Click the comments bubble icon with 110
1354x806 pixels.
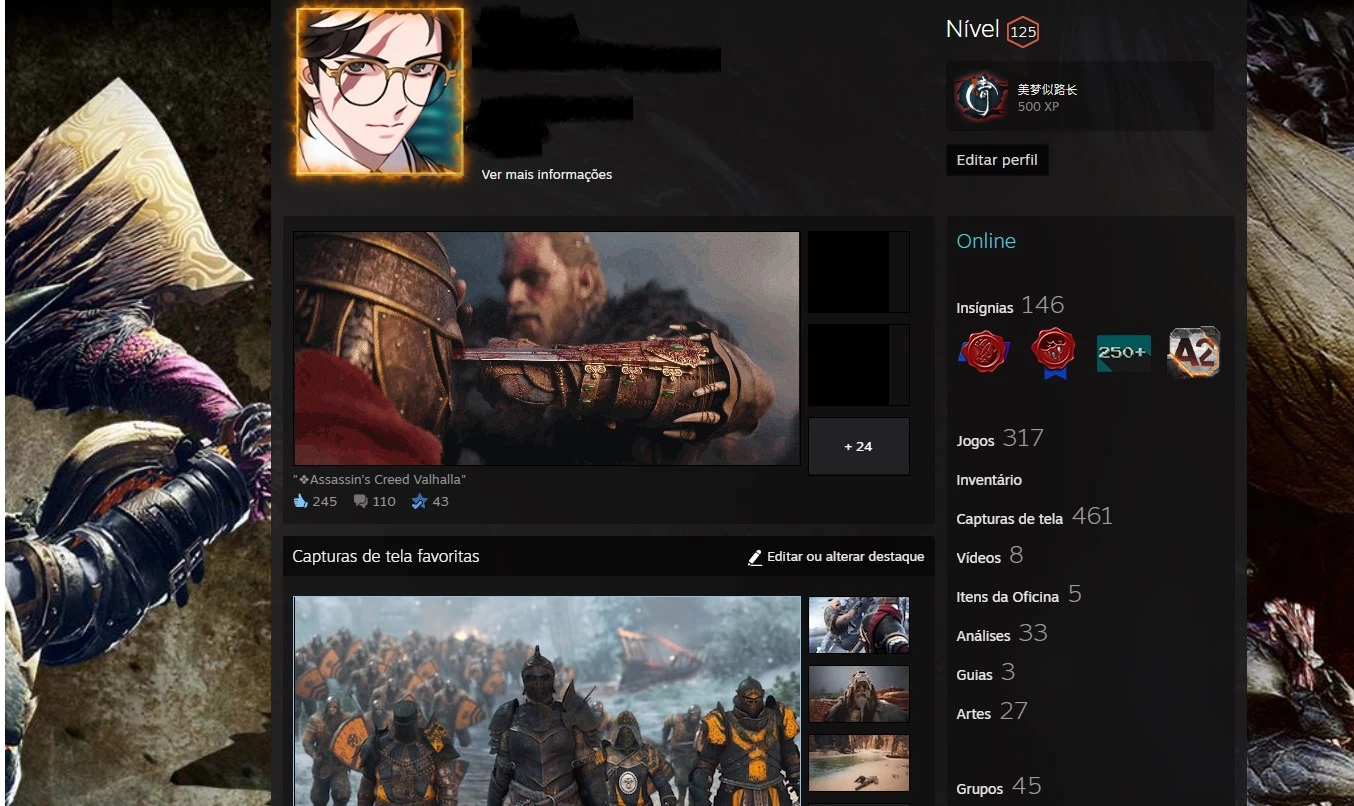click(360, 501)
